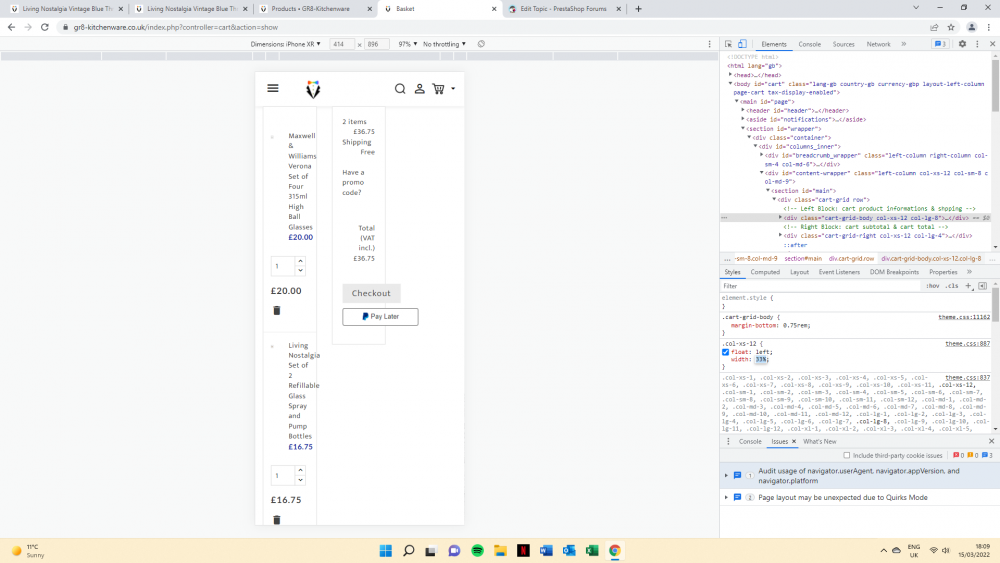1000x563 pixels.
Task: Click the Checkout button
Action: tap(371, 293)
